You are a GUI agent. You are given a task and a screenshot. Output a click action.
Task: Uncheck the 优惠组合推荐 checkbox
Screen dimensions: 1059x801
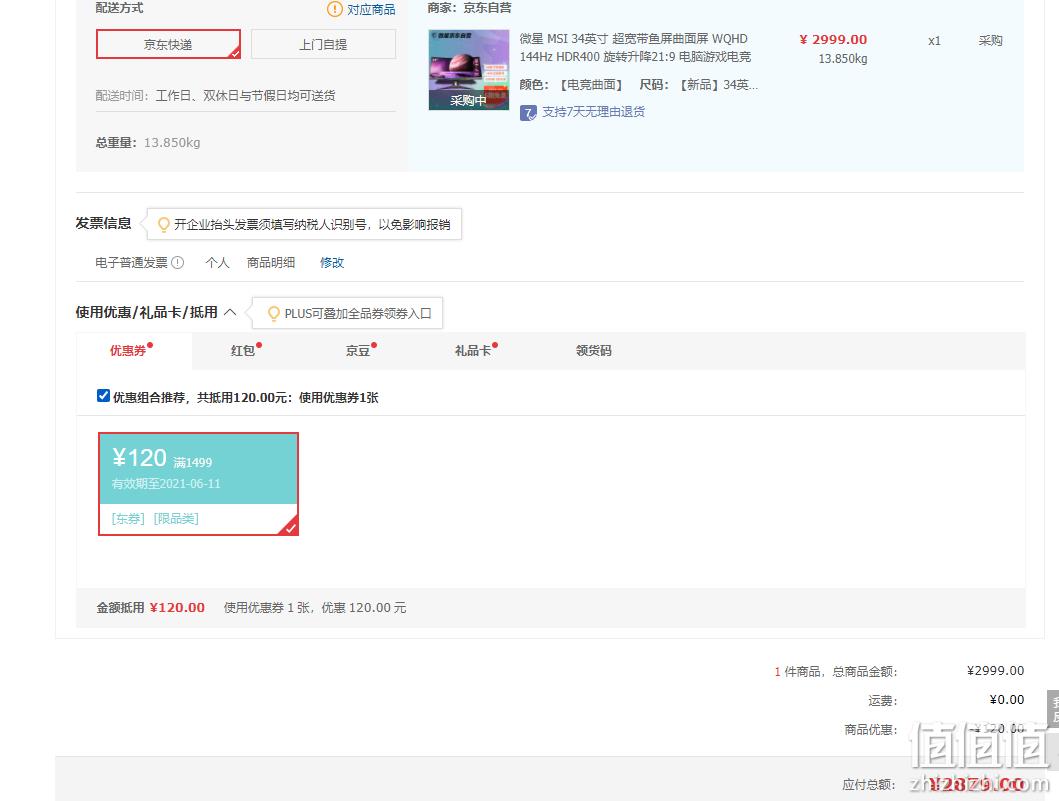103,396
